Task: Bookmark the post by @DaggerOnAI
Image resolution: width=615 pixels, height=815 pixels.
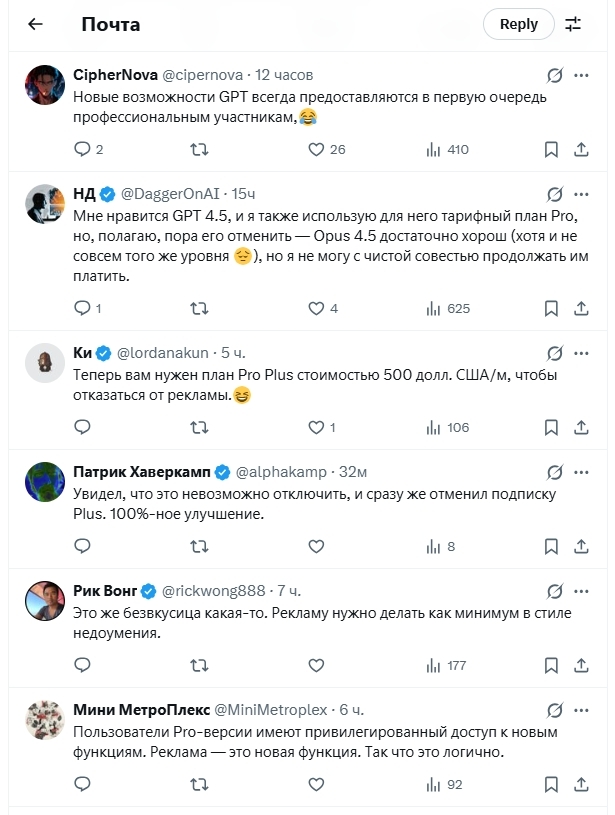Action: (551, 308)
